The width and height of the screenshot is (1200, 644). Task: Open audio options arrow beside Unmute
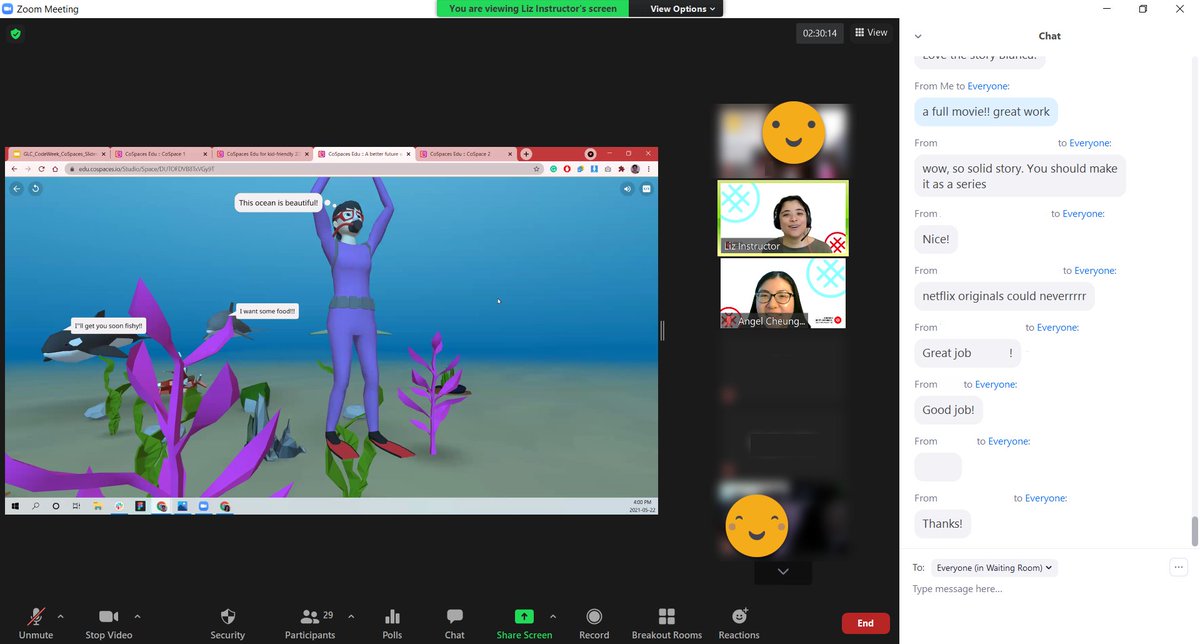[x=60, y=616]
